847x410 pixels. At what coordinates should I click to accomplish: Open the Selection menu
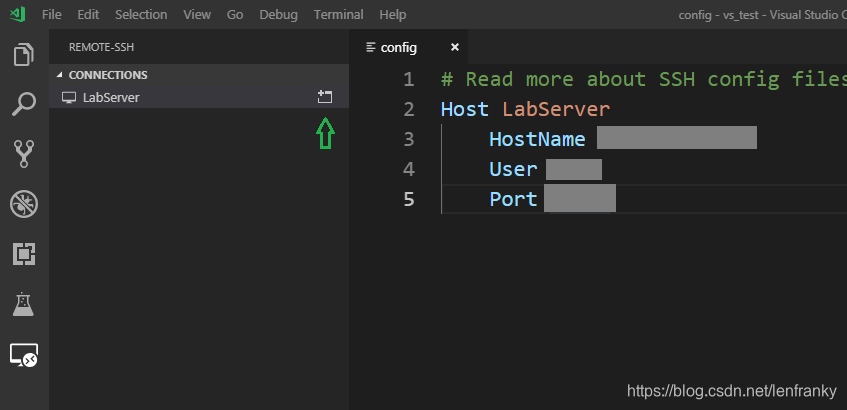[141, 15]
